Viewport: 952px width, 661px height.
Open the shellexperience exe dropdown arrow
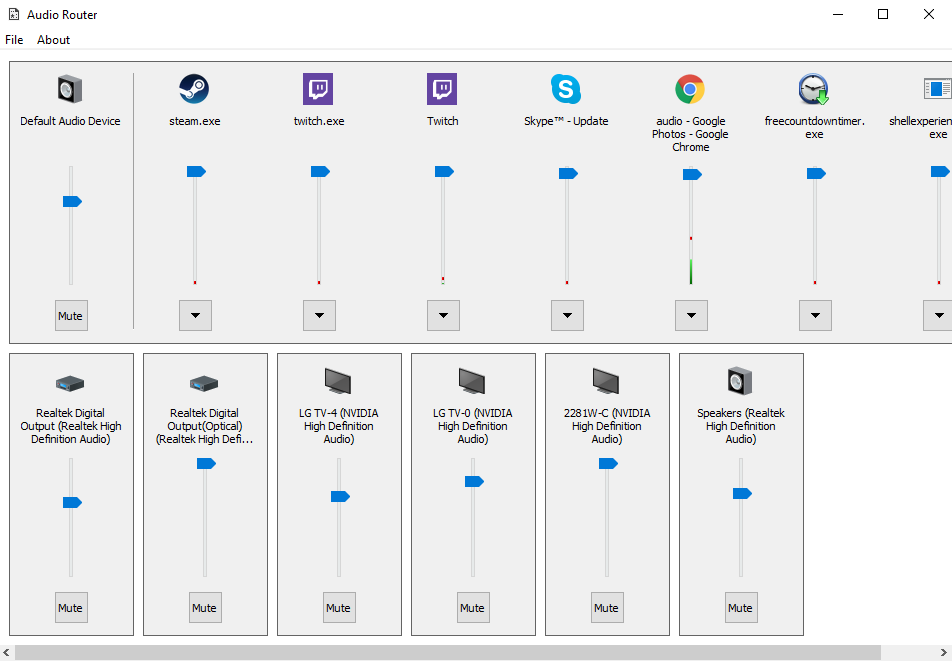tap(938, 316)
